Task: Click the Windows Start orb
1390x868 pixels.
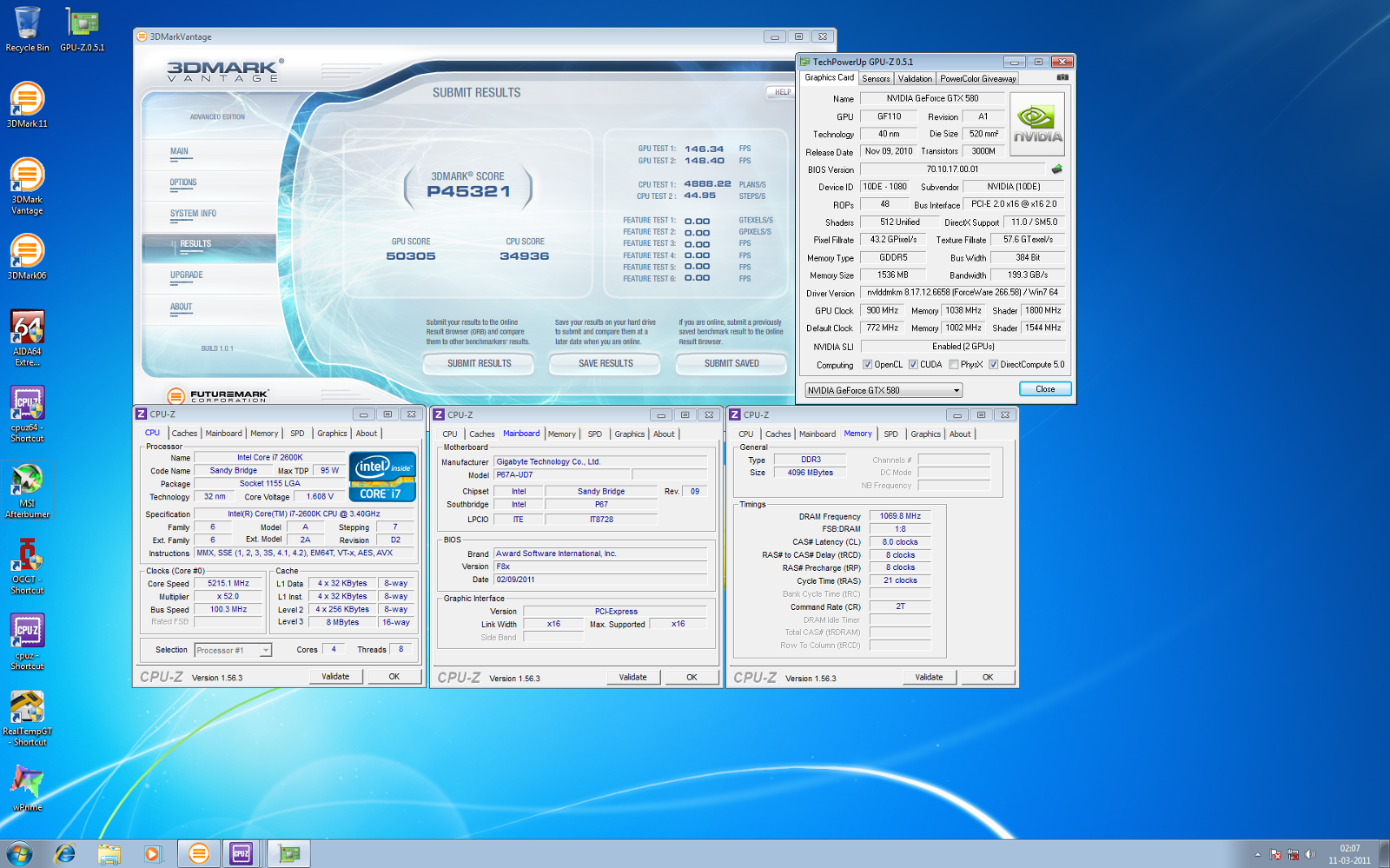Action: click(19, 853)
